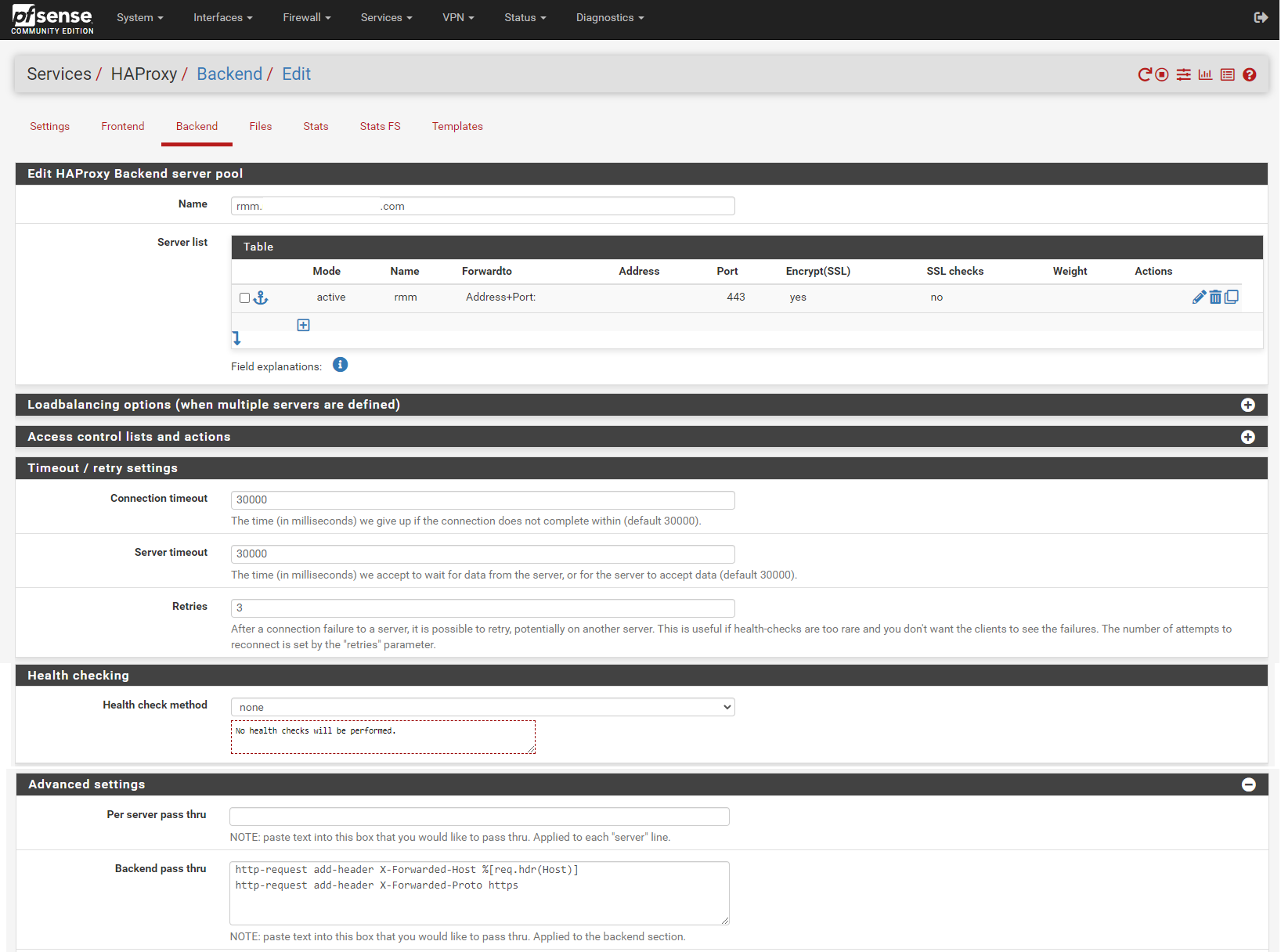Image resolution: width=1281 pixels, height=952 pixels.
Task: Select the Backend tab
Action: click(x=197, y=126)
